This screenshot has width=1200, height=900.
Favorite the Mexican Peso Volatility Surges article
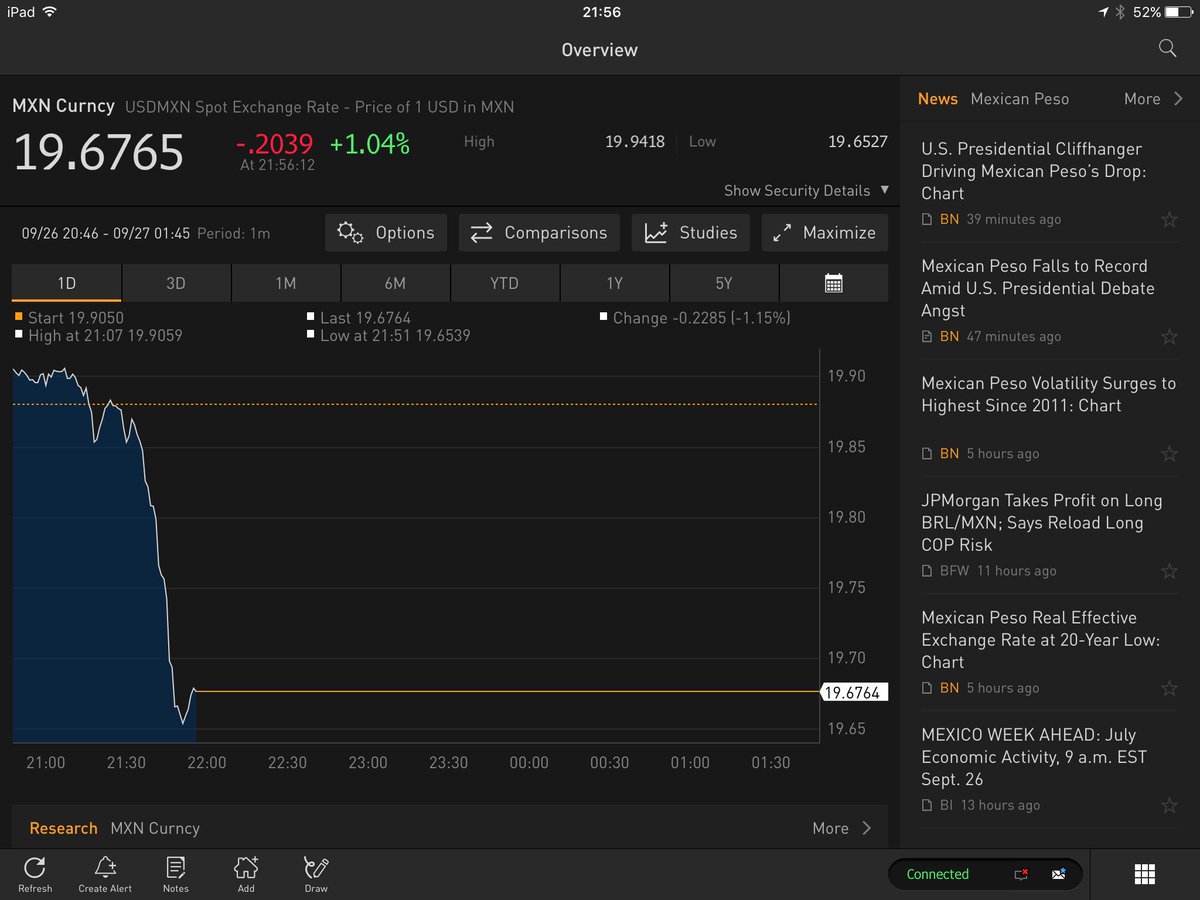click(x=1169, y=454)
